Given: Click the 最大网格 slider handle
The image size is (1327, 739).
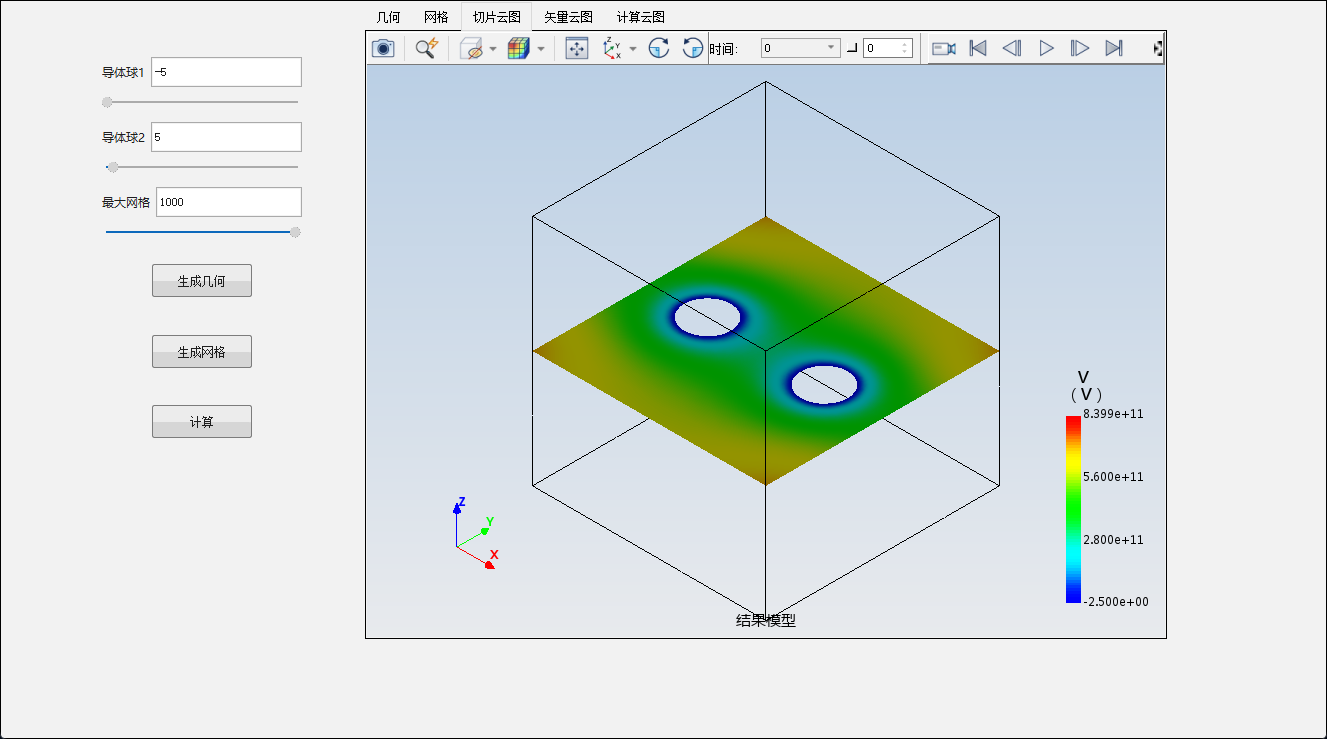Looking at the screenshot, I should coord(295,232).
